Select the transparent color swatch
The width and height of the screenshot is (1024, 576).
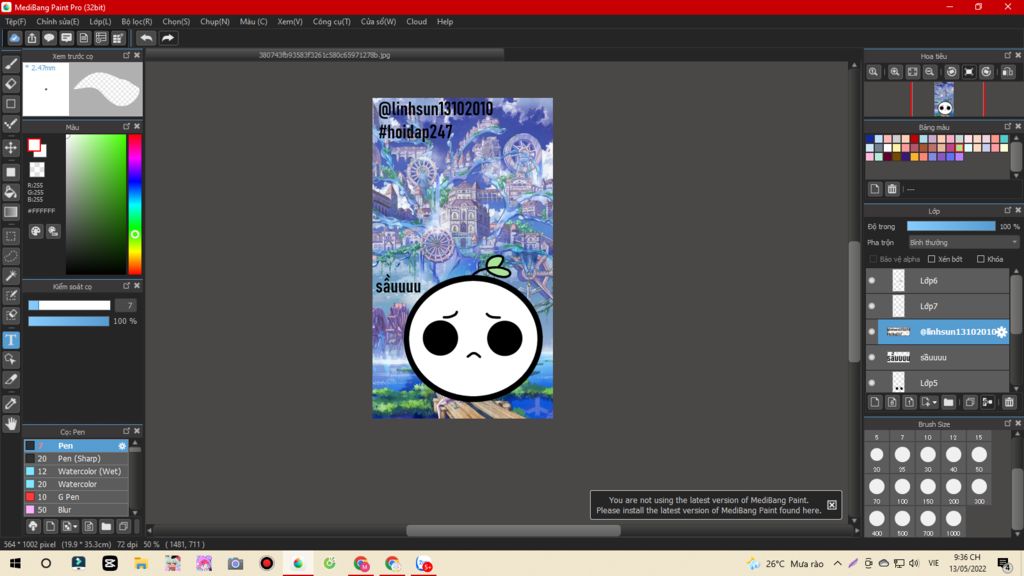(37, 170)
